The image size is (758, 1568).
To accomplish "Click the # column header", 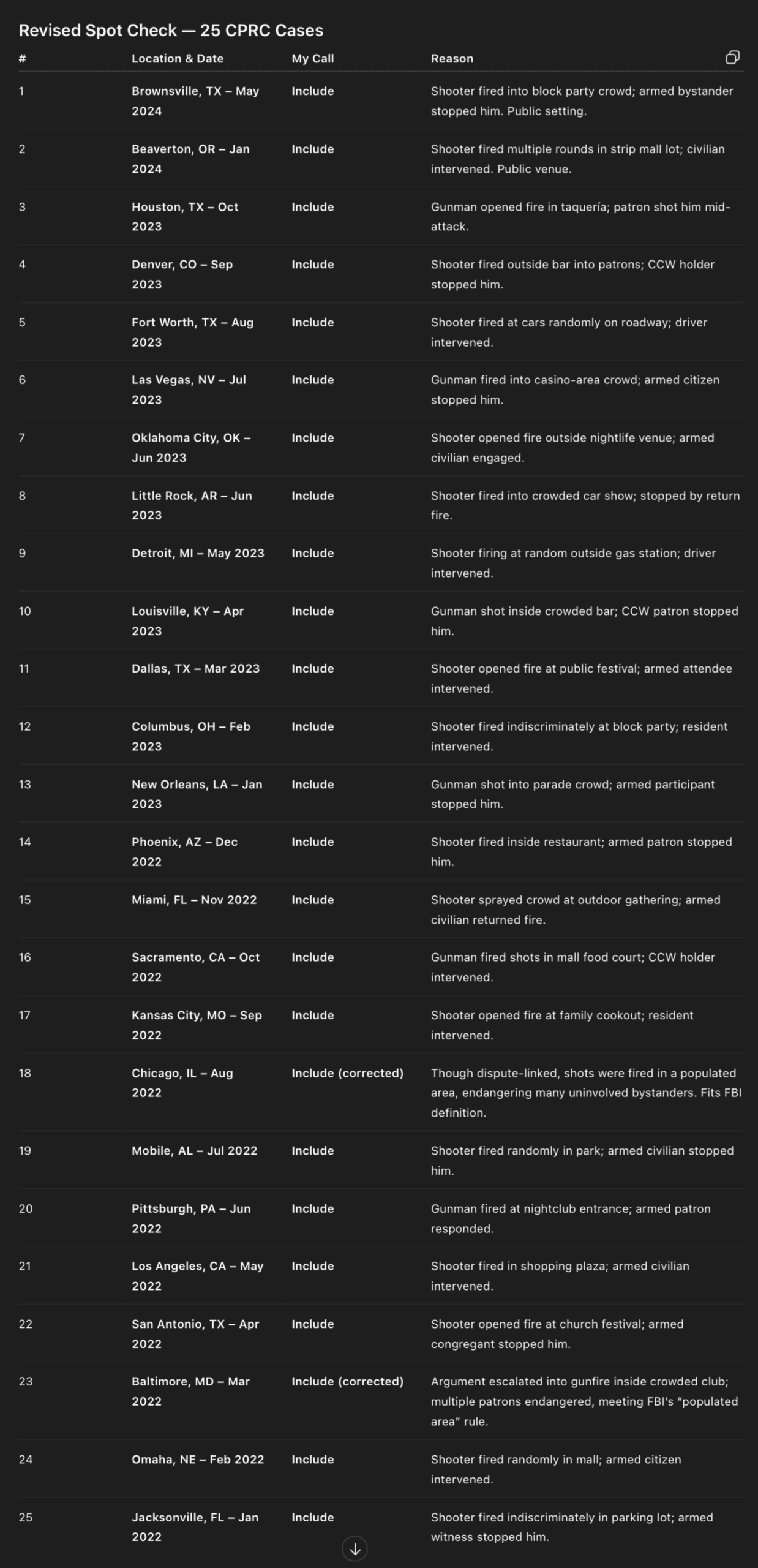I will (23, 59).
